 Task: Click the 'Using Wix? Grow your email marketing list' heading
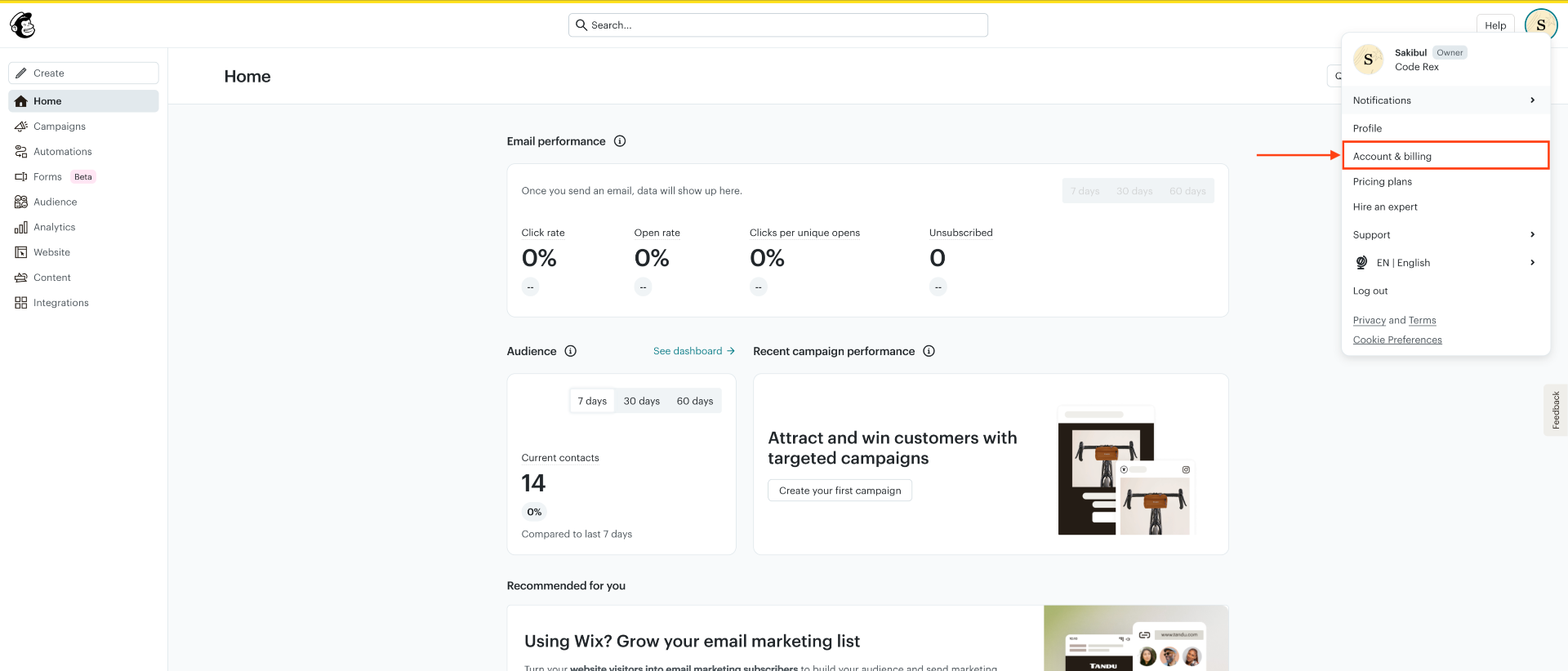coord(692,641)
